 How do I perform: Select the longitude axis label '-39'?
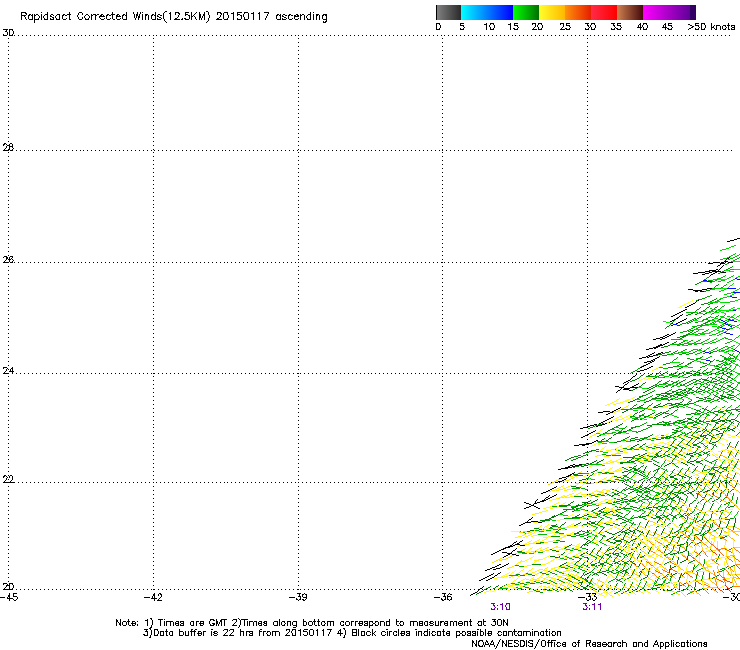click(298, 597)
